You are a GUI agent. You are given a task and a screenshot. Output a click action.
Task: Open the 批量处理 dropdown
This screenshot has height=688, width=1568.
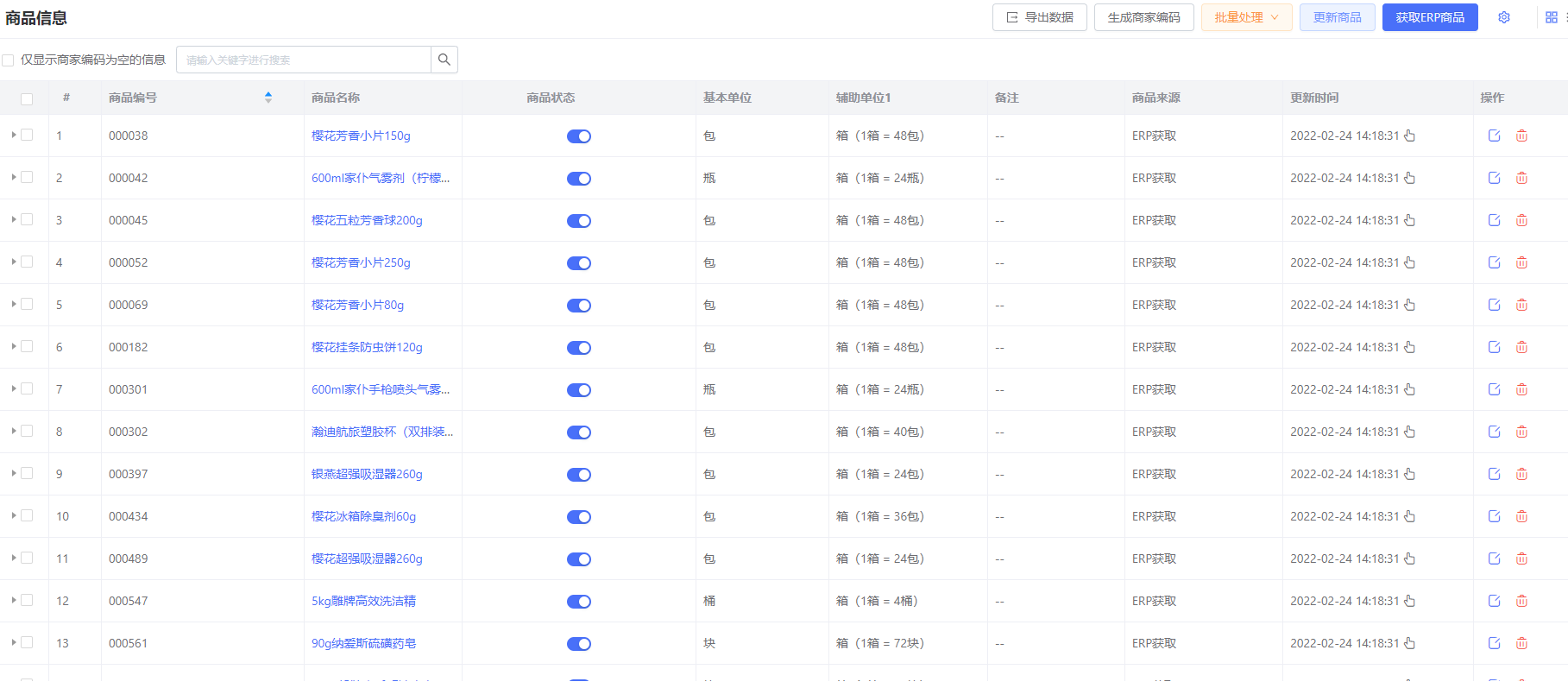pyautogui.click(x=1246, y=17)
